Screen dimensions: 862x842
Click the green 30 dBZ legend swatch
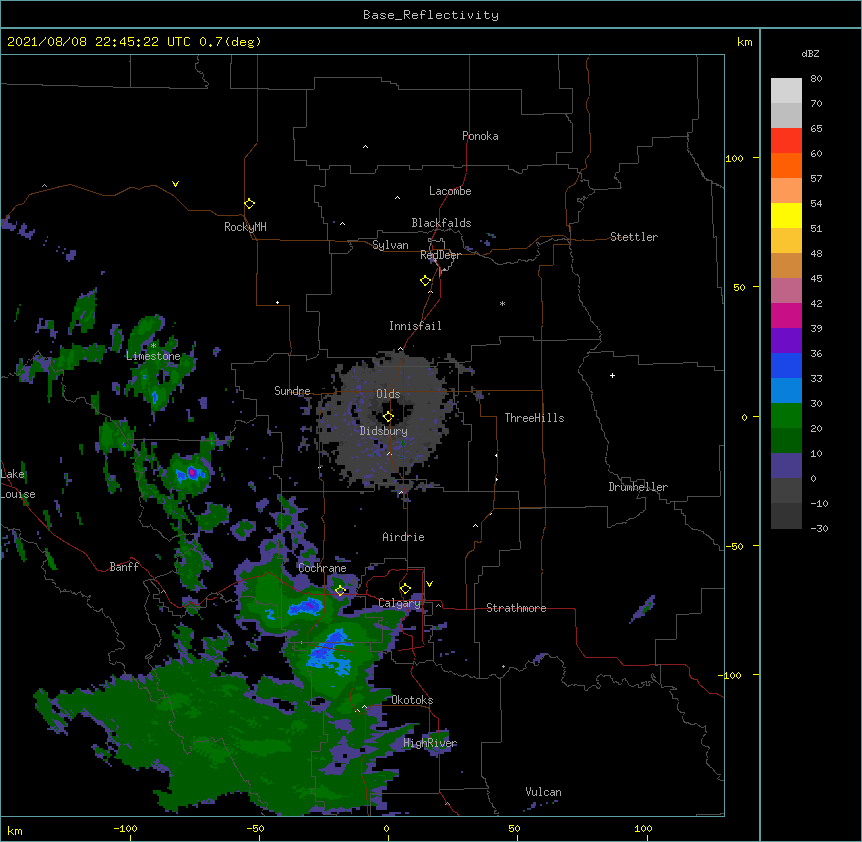(786, 416)
